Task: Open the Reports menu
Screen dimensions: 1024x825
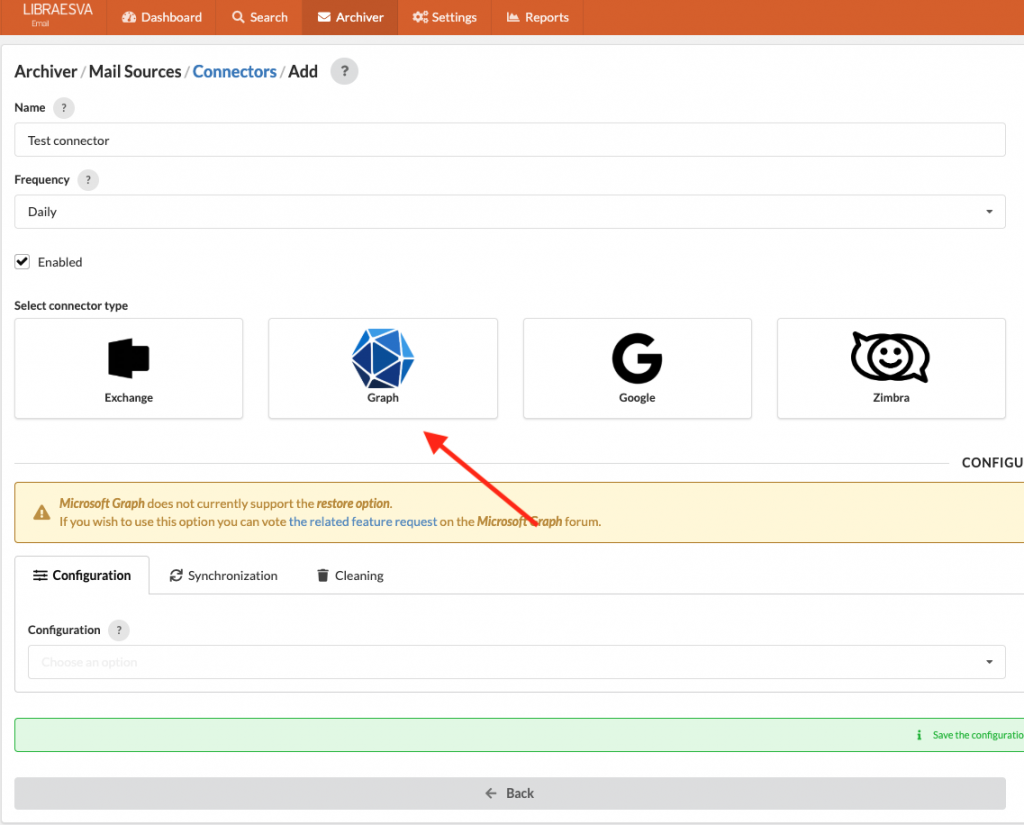Action: pyautogui.click(x=537, y=17)
